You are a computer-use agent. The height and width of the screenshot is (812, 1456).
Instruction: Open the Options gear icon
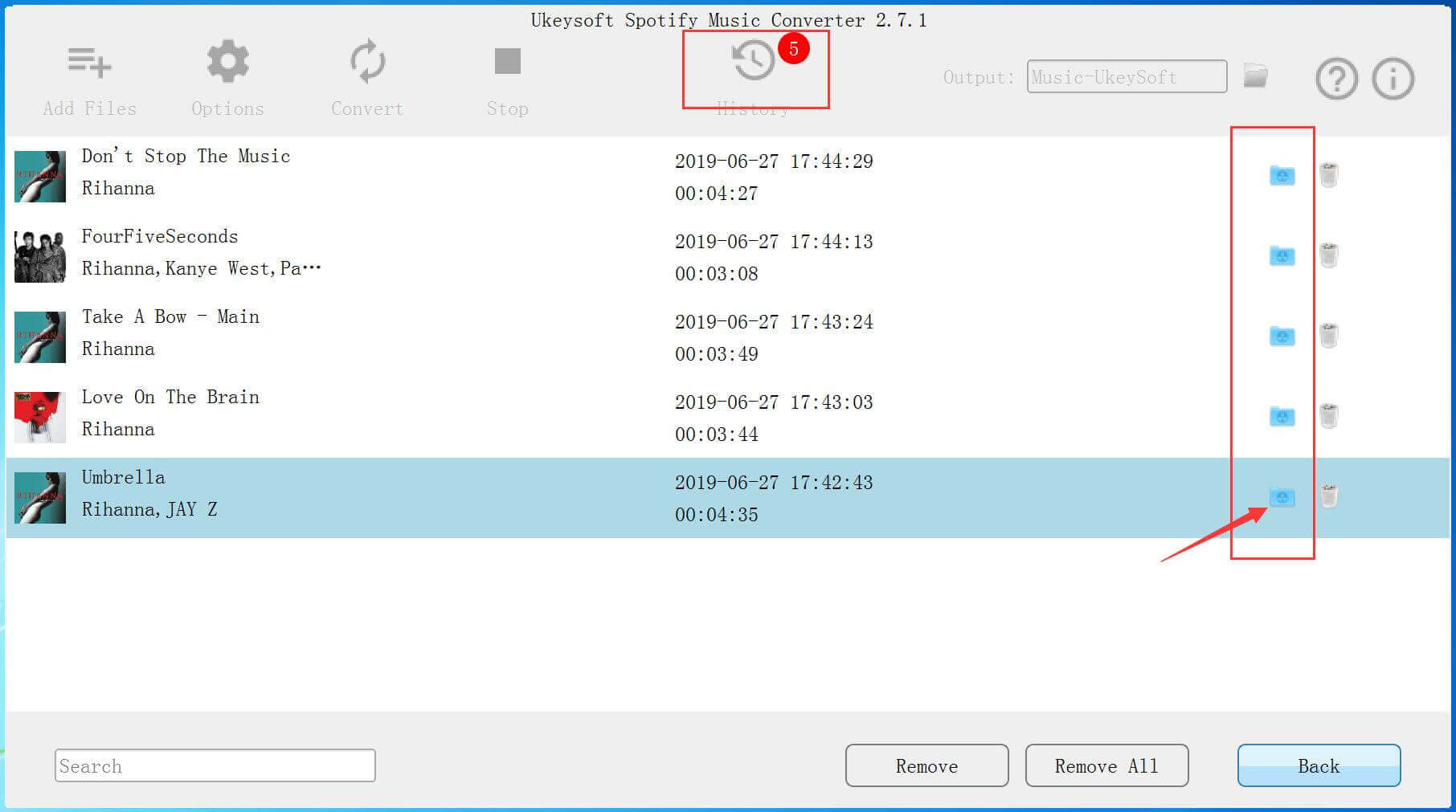(x=227, y=61)
